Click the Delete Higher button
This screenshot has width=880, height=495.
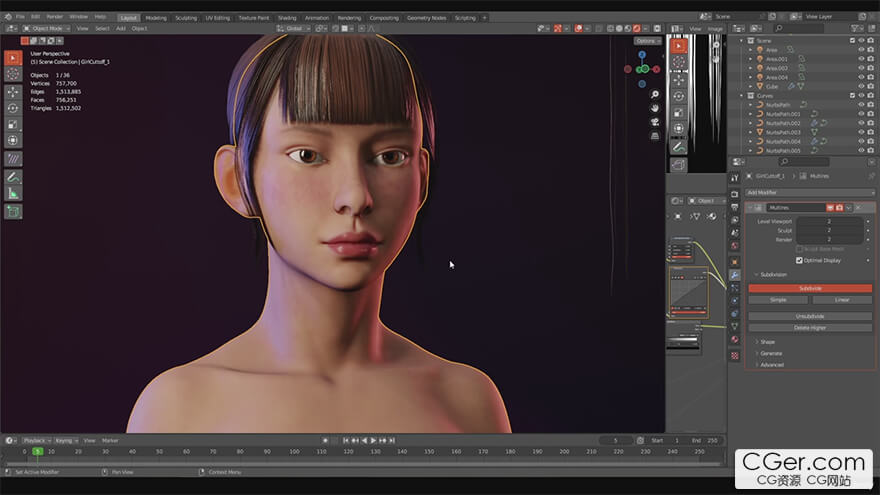(x=810, y=328)
